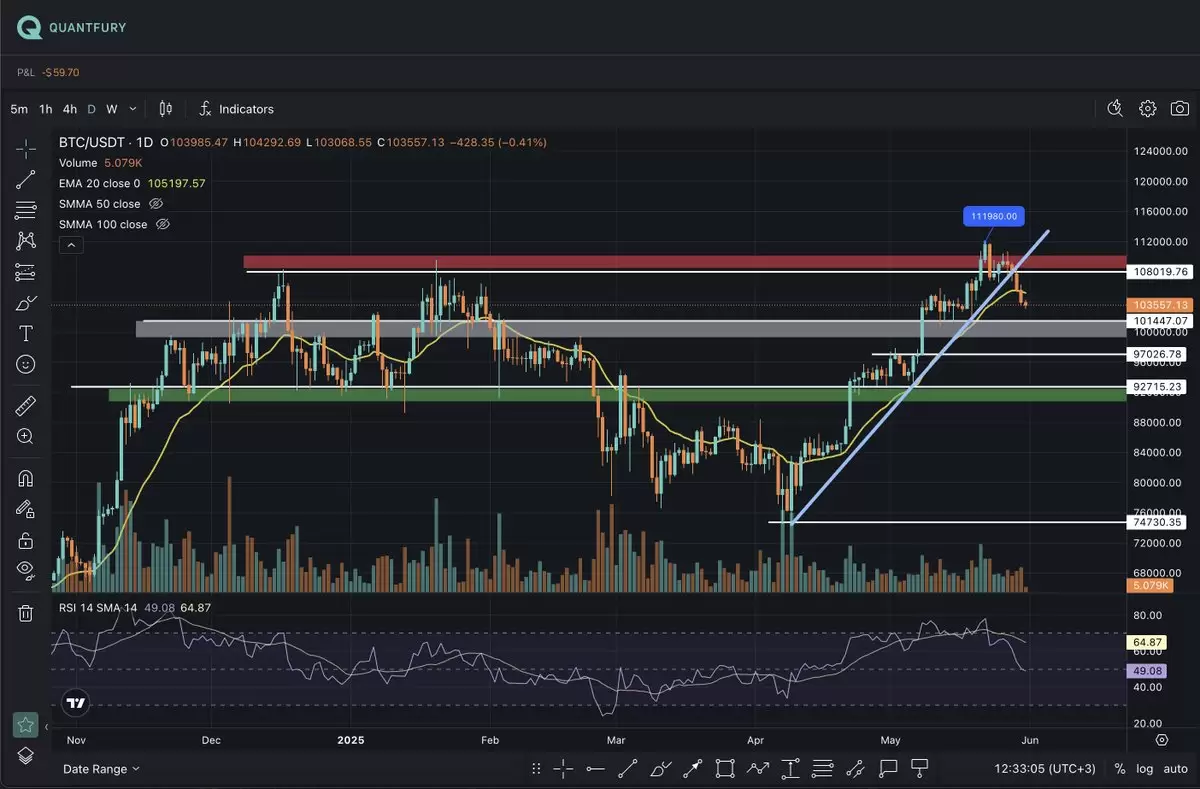Remove all drawings with trash icon
The width and height of the screenshot is (1200, 789).
(x=25, y=613)
